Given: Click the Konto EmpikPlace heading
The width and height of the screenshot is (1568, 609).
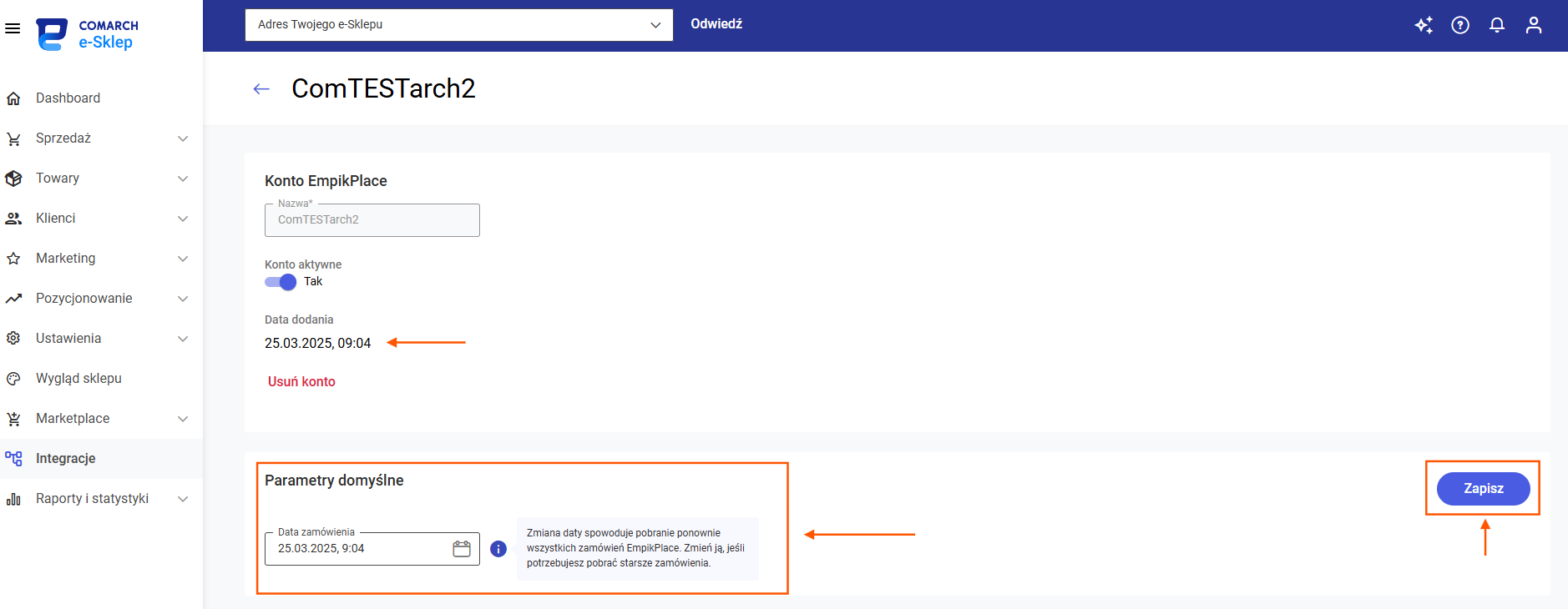Looking at the screenshot, I should [326, 181].
